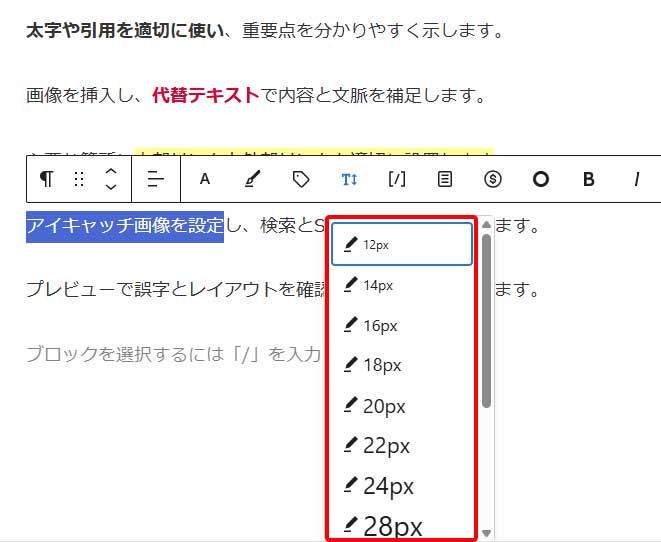Screen dimensions: 661x542
Task: Click the tag icon in toolbar
Action: (x=300, y=179)
